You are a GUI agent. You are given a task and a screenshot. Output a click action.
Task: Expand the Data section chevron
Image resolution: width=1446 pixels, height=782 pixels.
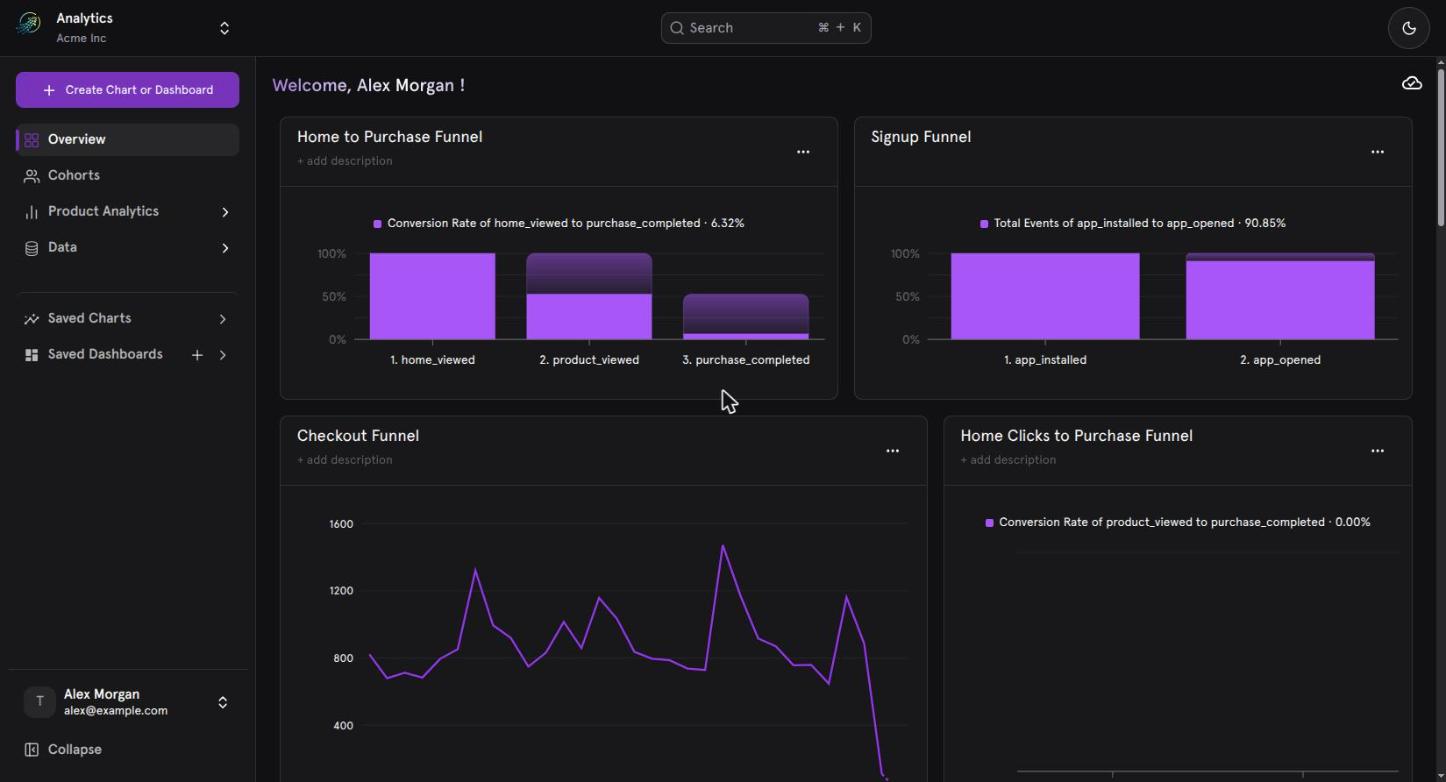tap(225, 248)
